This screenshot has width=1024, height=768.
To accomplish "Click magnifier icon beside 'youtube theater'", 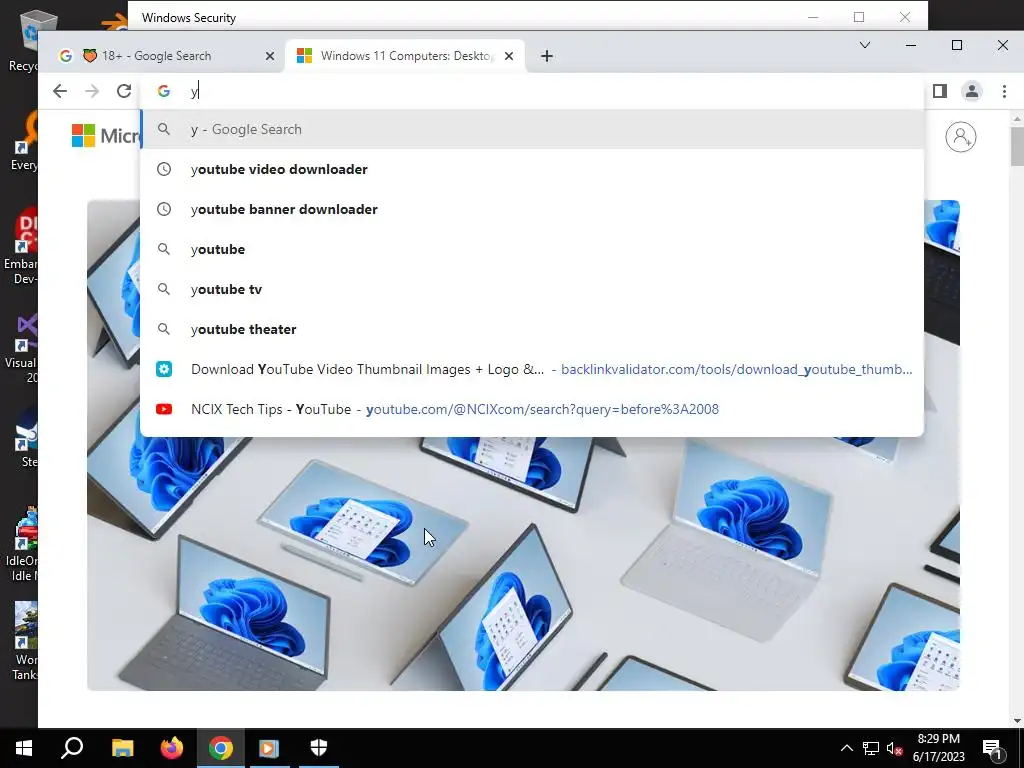I will tap(164, 329).
